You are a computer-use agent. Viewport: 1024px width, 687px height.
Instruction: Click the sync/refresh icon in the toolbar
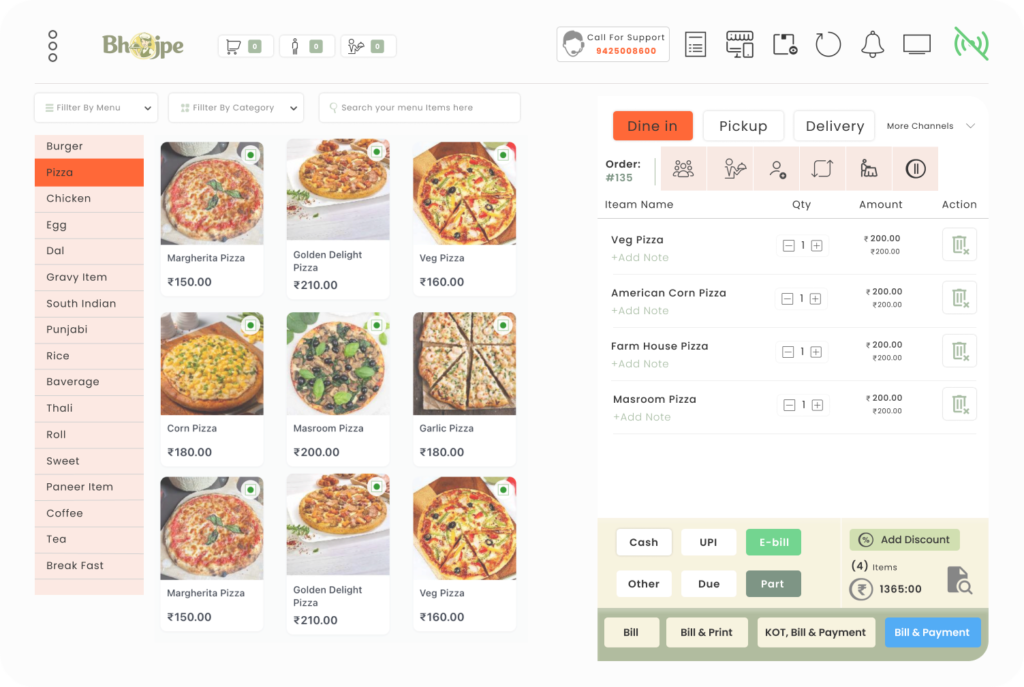[x=828, y=44]
